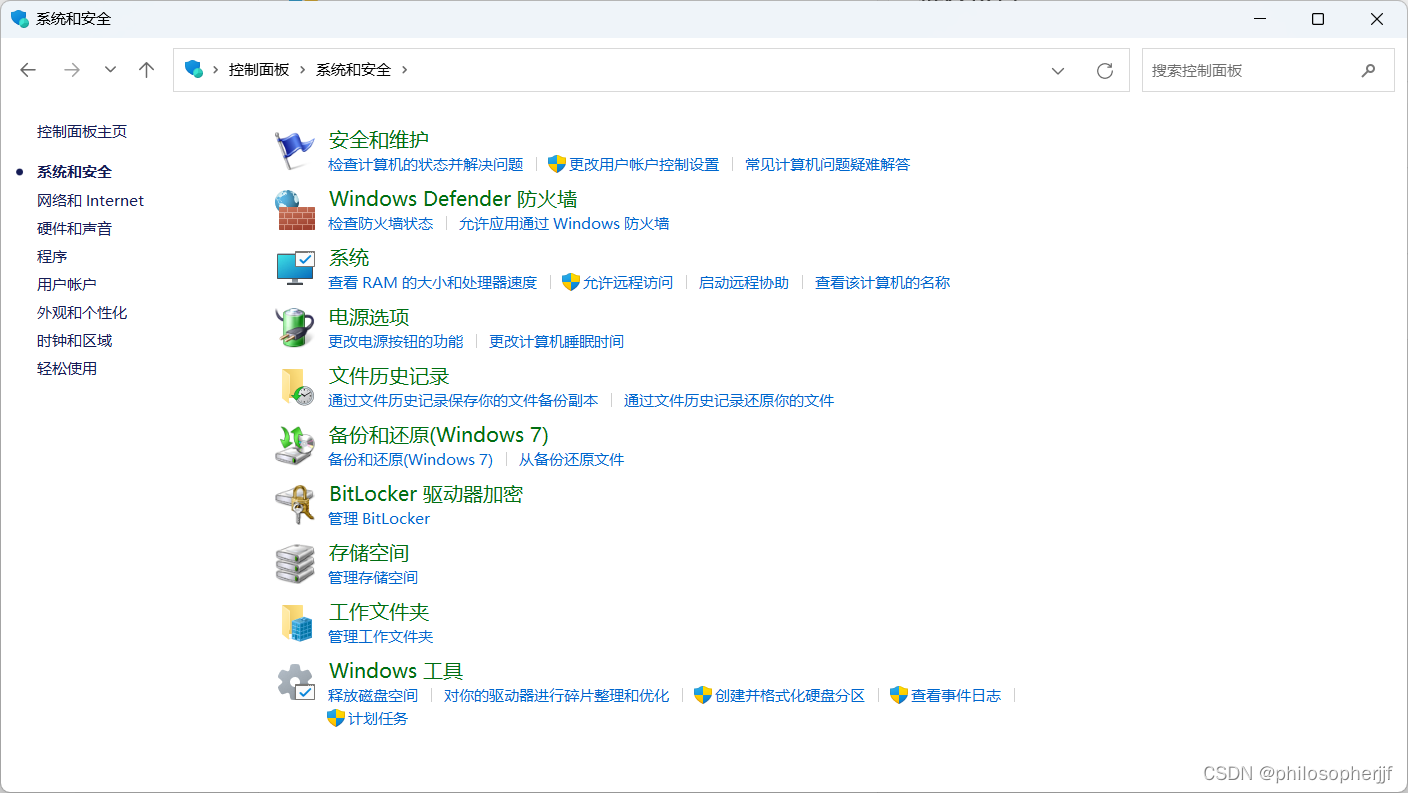This screenshot has width=1408, height=793.
Task: Open the Backup and Restore drive icon
Action: tap(295, 445)
